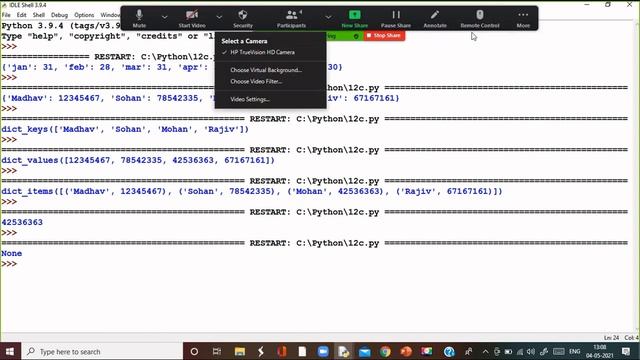Open the clock and date flyout
The height and width of the screenshot is (360, 640).
[600, 351]
